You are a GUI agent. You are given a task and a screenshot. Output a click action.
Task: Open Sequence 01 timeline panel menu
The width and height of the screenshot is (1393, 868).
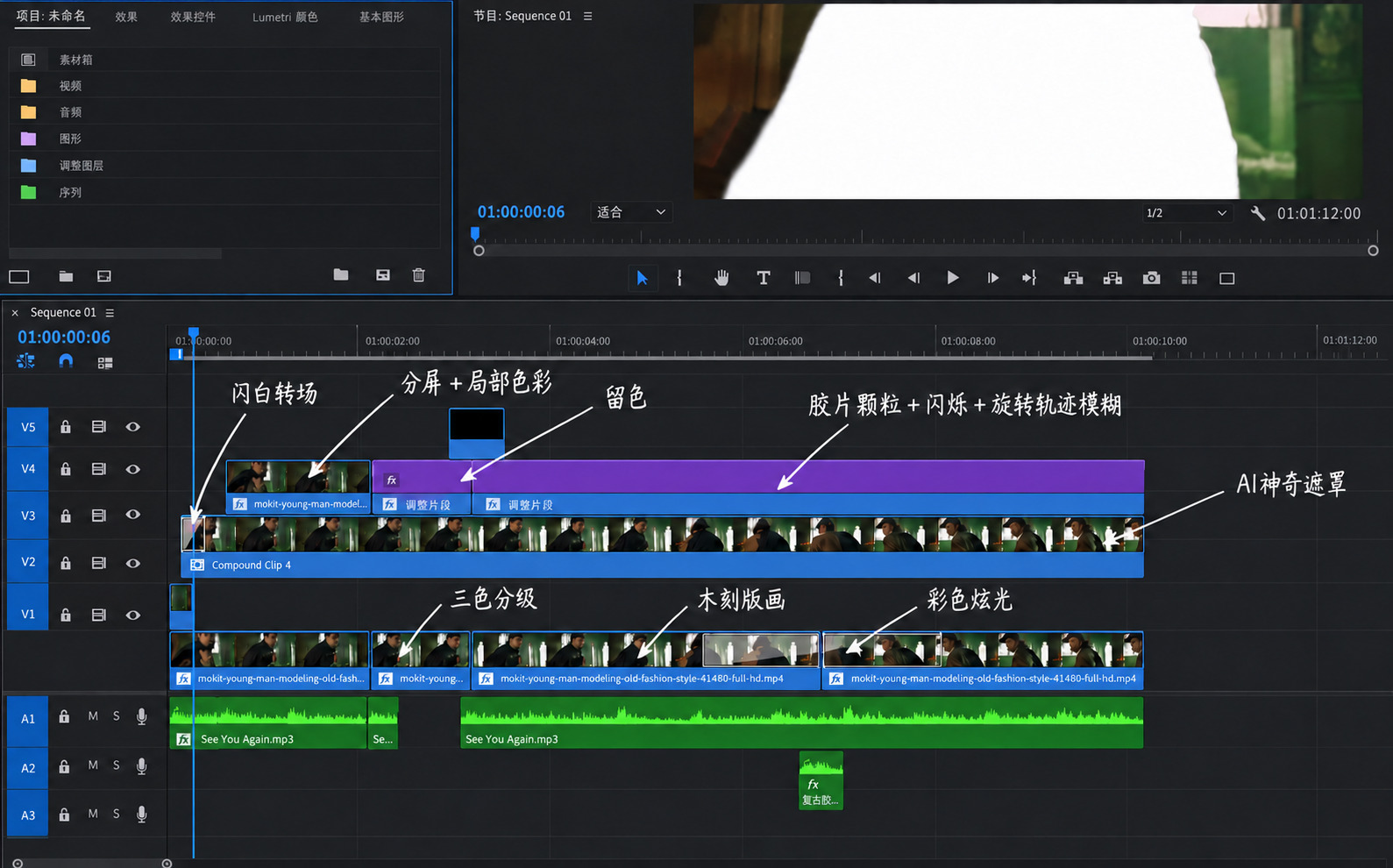110,313
